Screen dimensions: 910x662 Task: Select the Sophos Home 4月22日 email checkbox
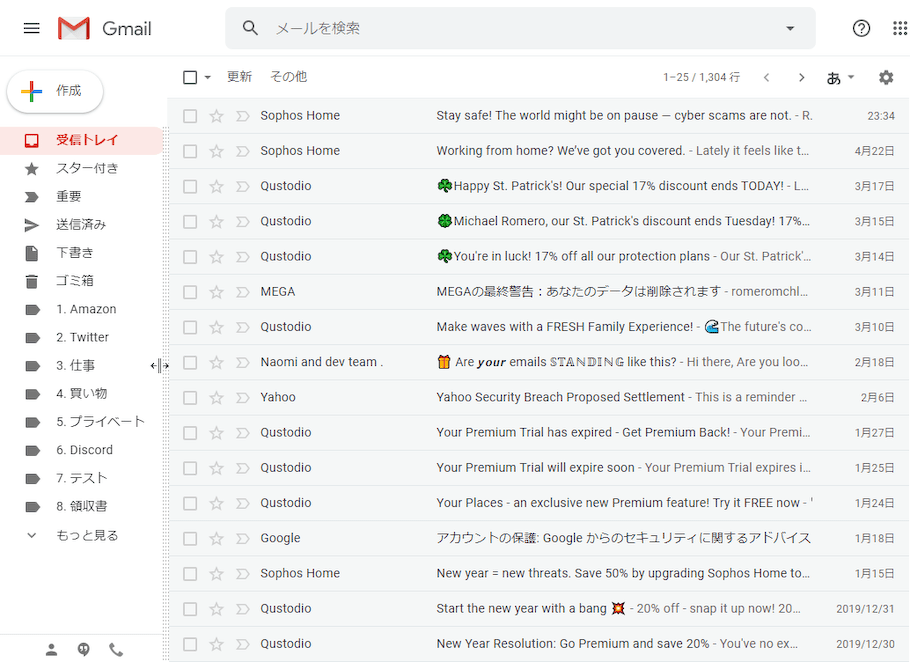point(190,151)
